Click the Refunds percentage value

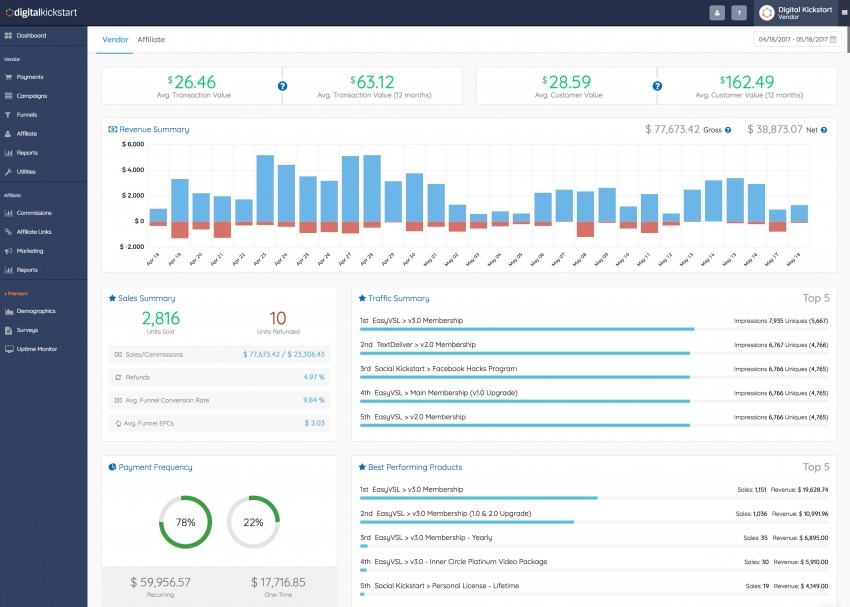[x=314, y=377]
